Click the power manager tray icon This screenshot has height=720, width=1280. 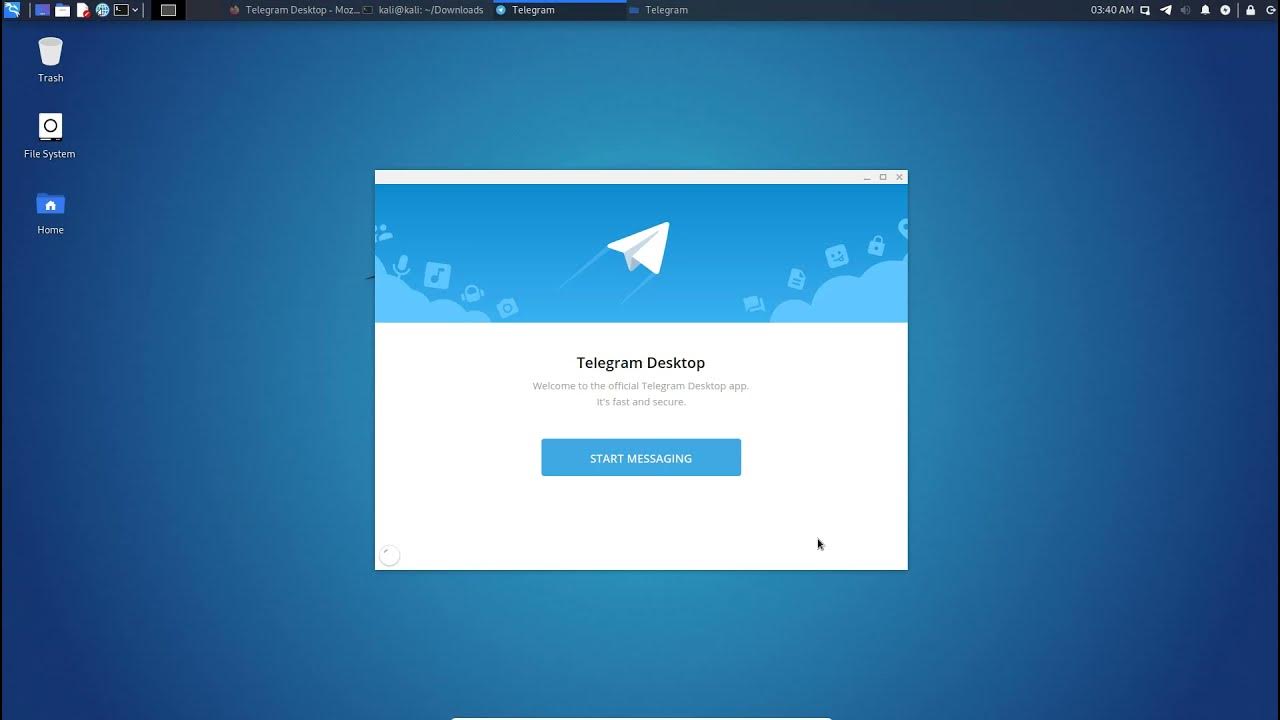1225,10
